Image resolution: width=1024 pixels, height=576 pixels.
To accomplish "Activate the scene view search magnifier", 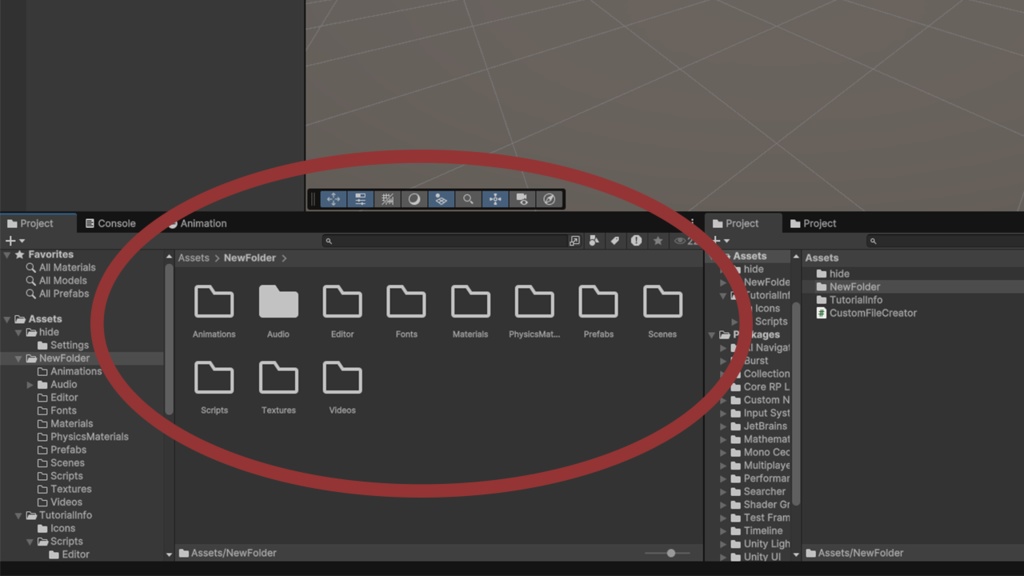I will [x=468, y=199].
